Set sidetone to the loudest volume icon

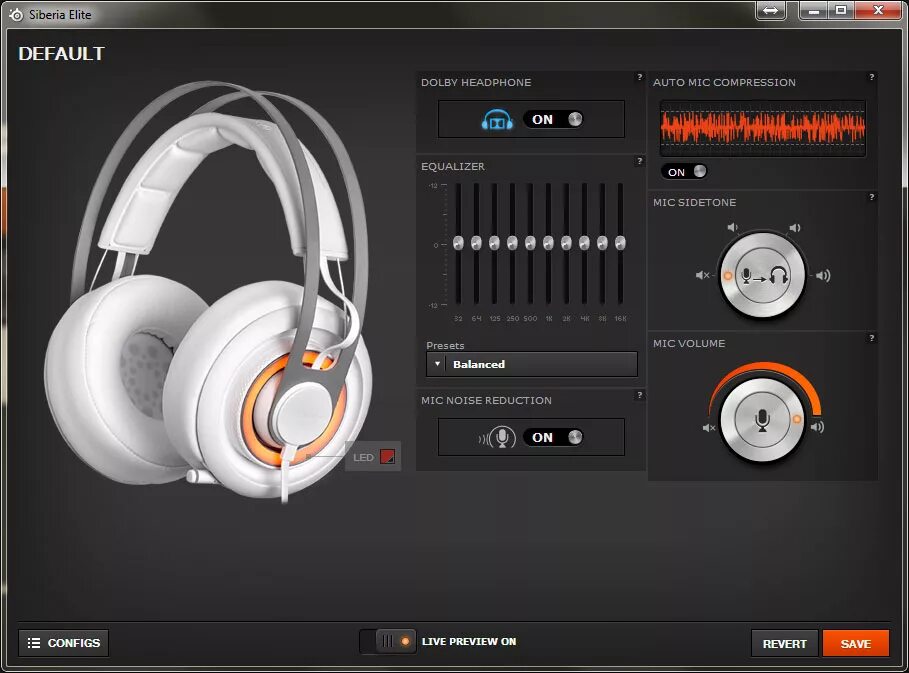click(x=823, y=275)
